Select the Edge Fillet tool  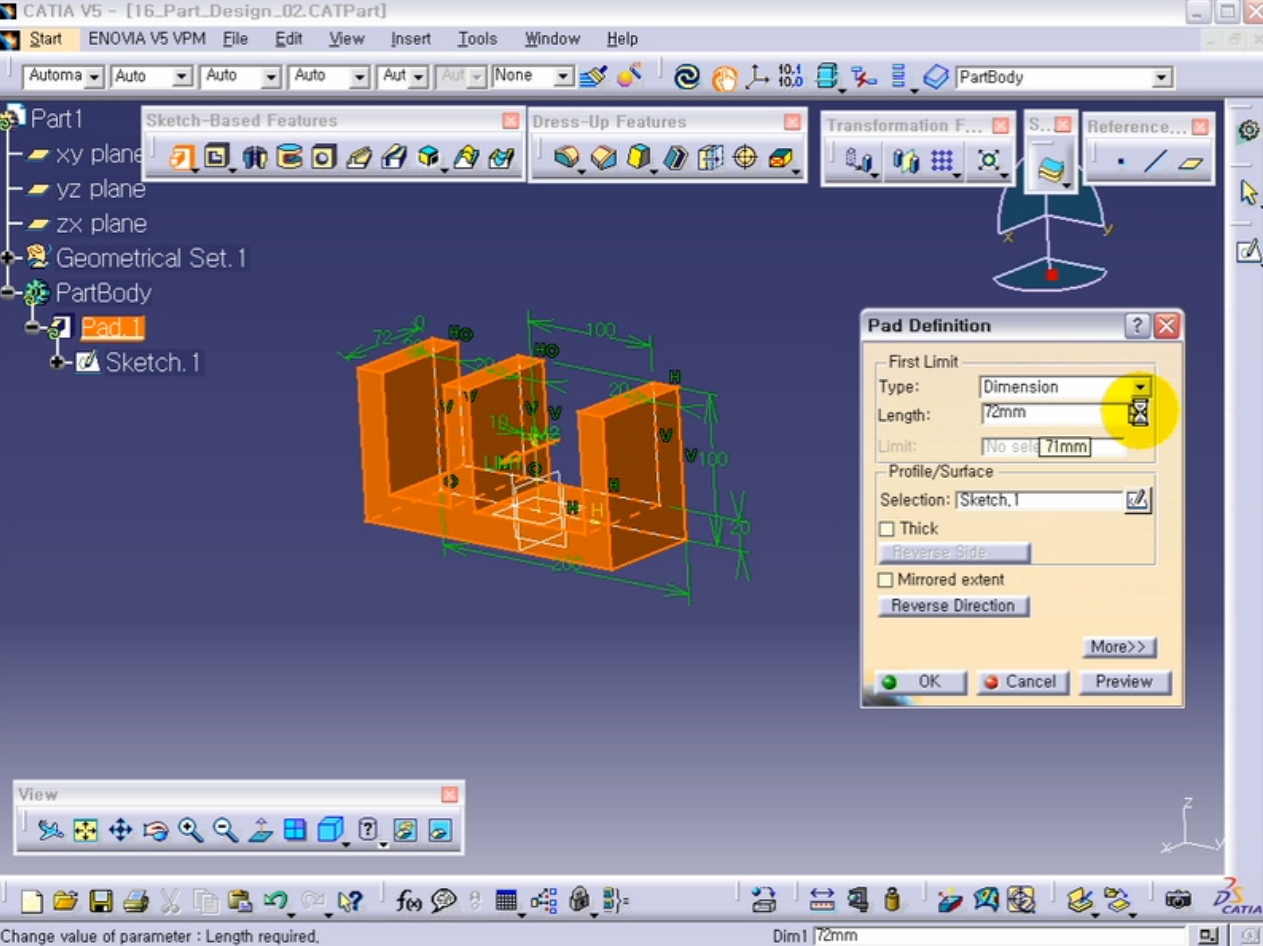568,156
